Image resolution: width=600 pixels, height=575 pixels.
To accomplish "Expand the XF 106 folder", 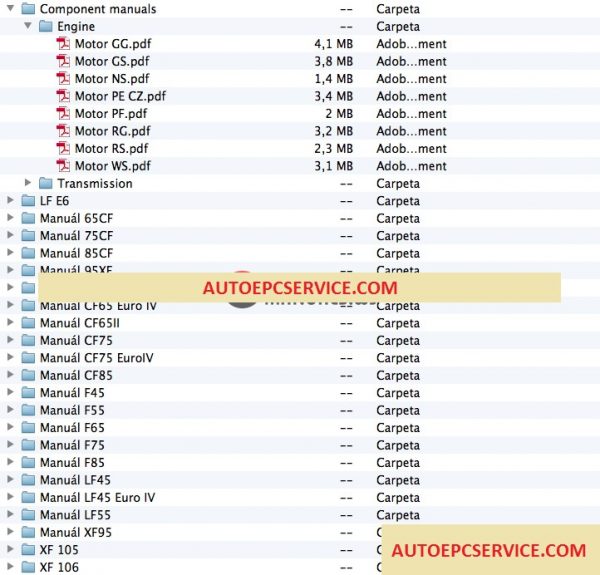I will (x=10, y=567).
